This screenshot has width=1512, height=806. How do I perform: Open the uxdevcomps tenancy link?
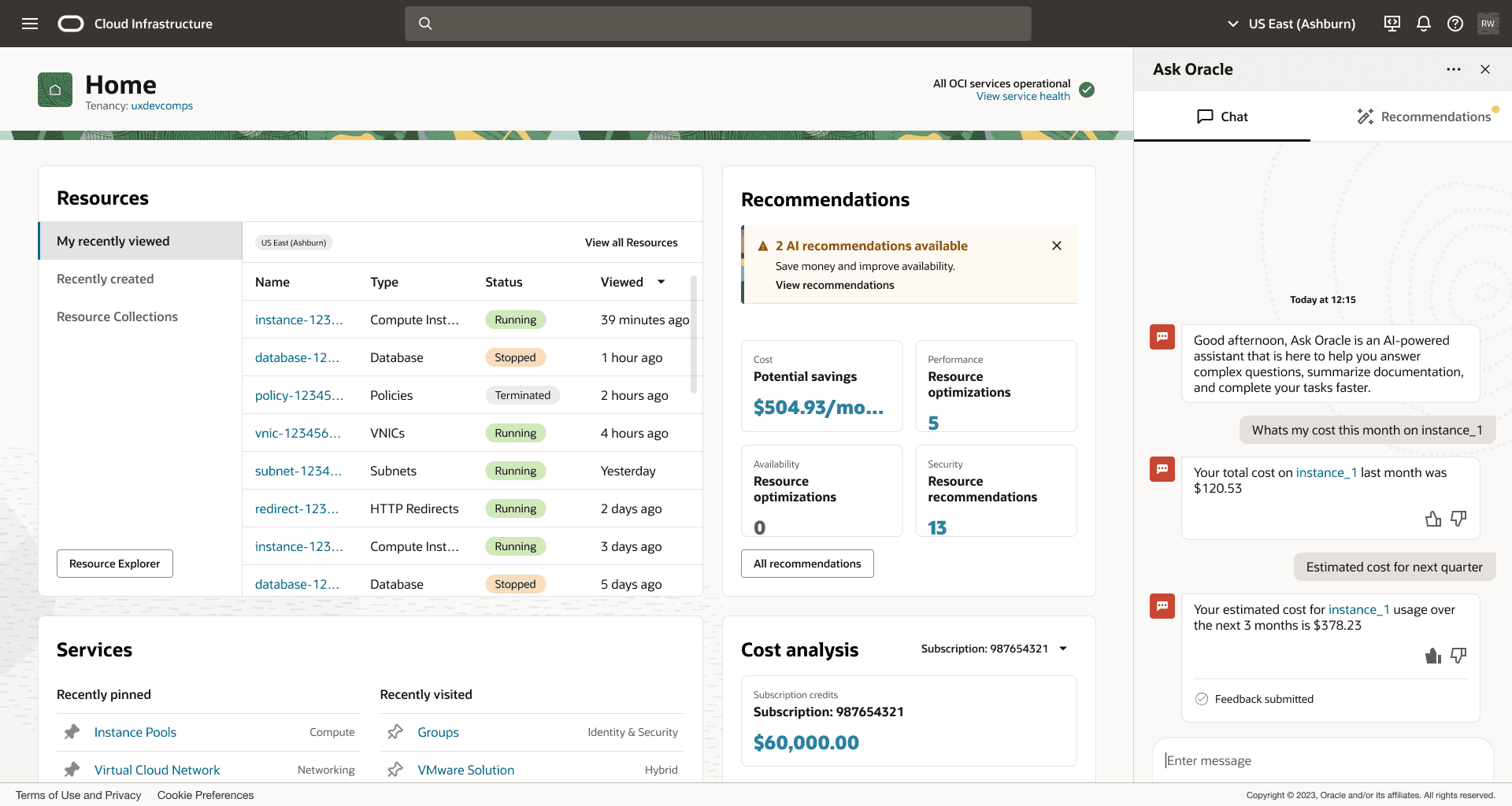(161, 105)
